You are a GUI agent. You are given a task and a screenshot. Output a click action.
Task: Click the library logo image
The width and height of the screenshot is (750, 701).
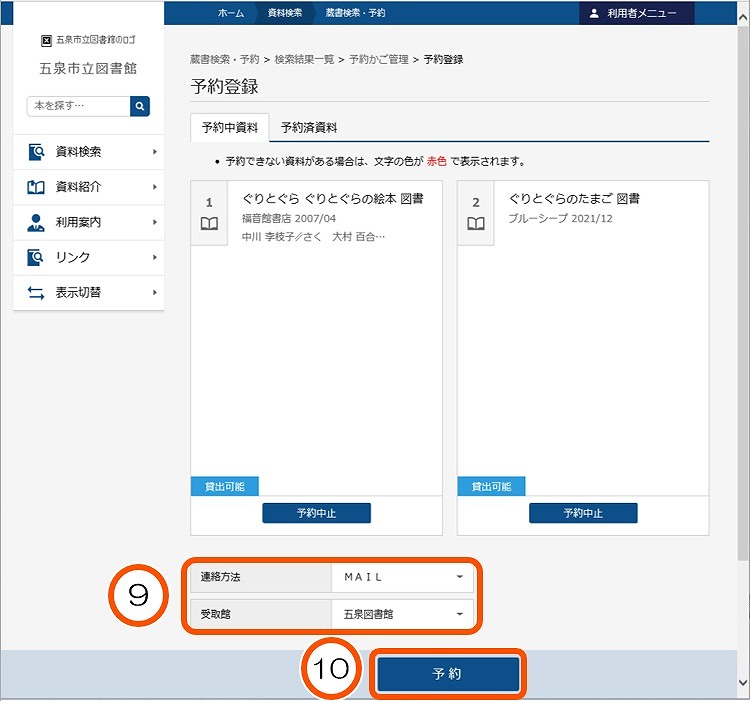click(x=88, y=40)
